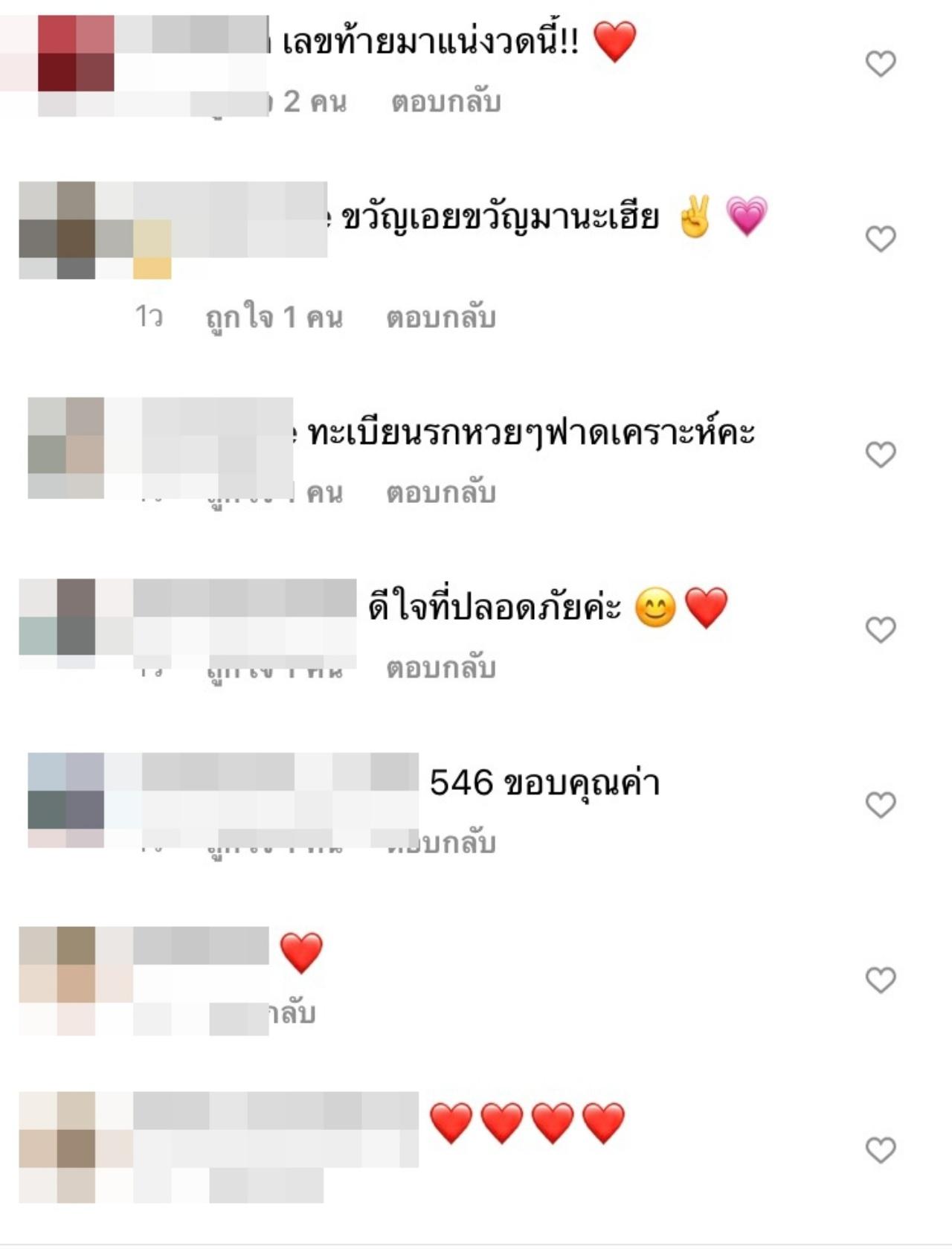Like the comment "546 ขอบคุณค่า"
Screen dimensions: 952x1249
881,805
